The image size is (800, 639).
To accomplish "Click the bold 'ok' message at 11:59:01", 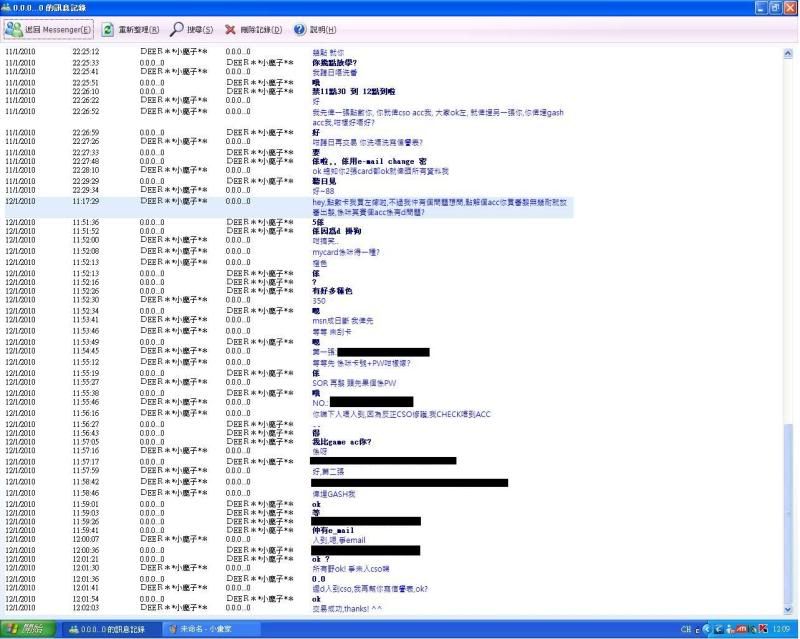I will [x=316, y=505].
